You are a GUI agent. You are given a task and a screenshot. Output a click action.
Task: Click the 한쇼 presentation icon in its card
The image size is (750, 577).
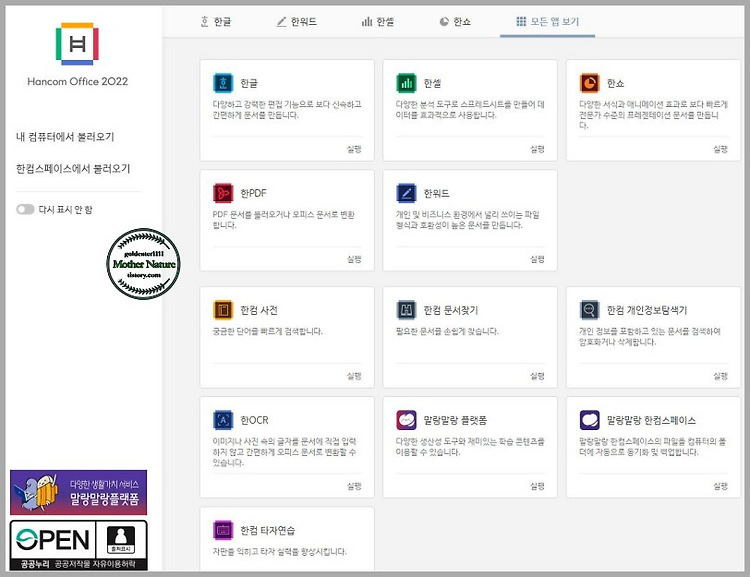pyautogui.click(x=589, y=83)
